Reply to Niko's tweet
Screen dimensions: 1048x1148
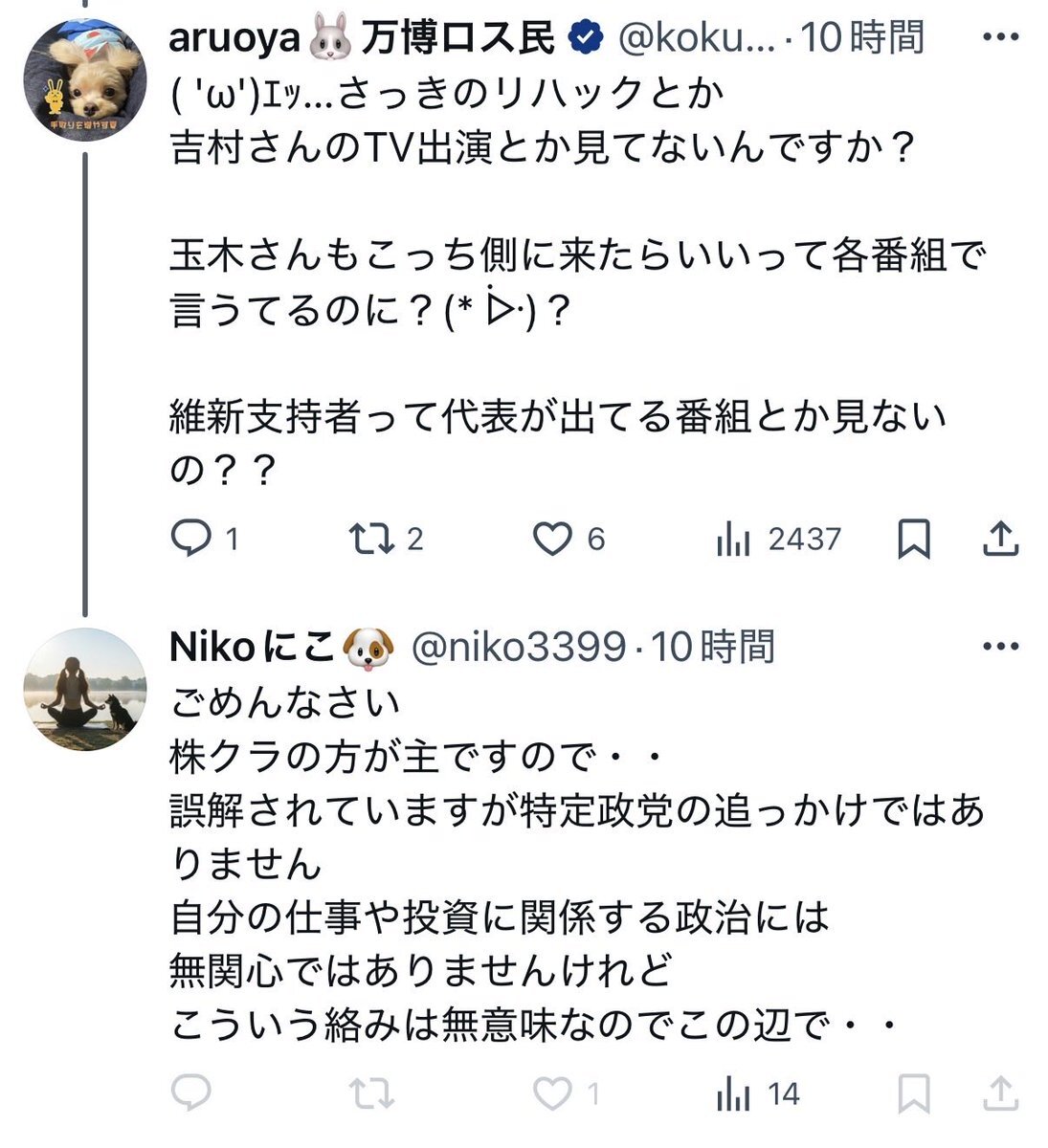(190, 1093)
